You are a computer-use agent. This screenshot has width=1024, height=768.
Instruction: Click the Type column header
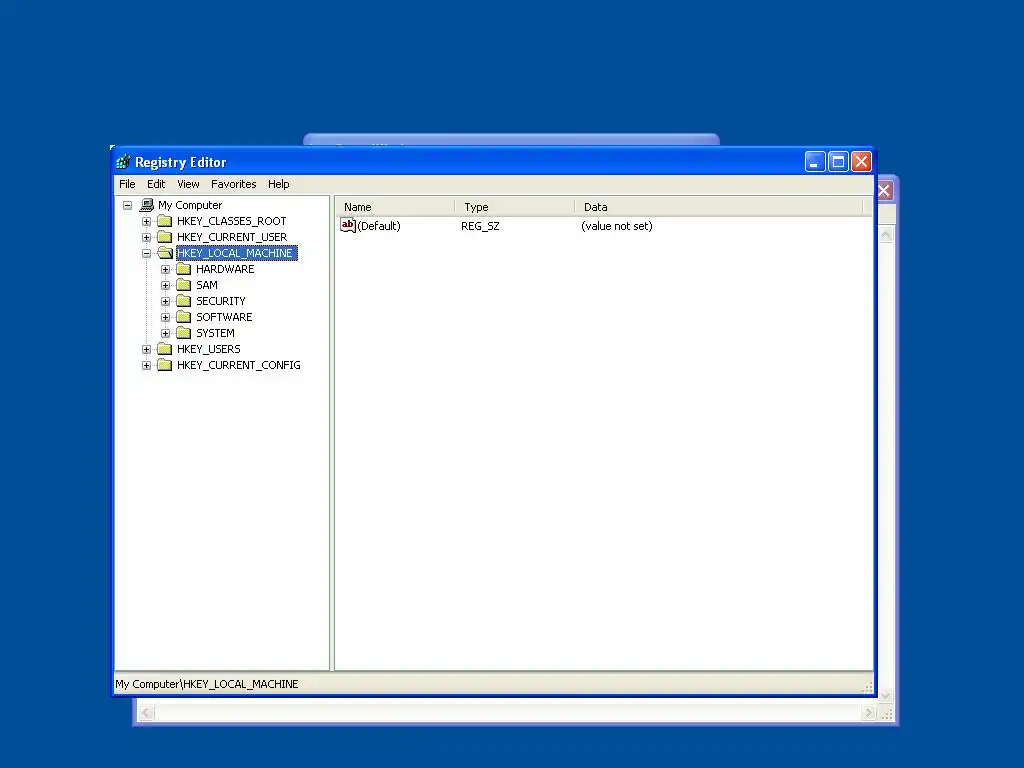[515, 207]
